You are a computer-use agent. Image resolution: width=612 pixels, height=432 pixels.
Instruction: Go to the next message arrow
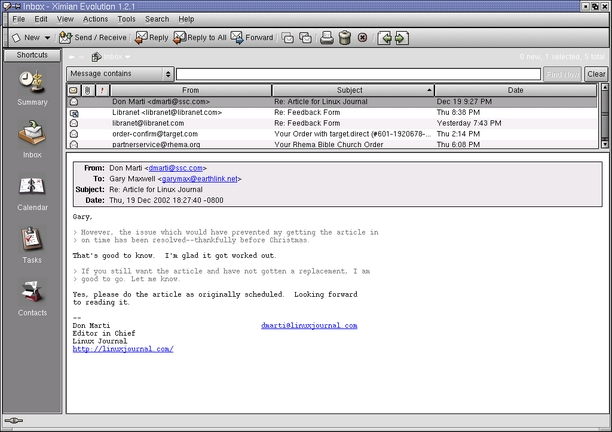(x=401, y=38)
